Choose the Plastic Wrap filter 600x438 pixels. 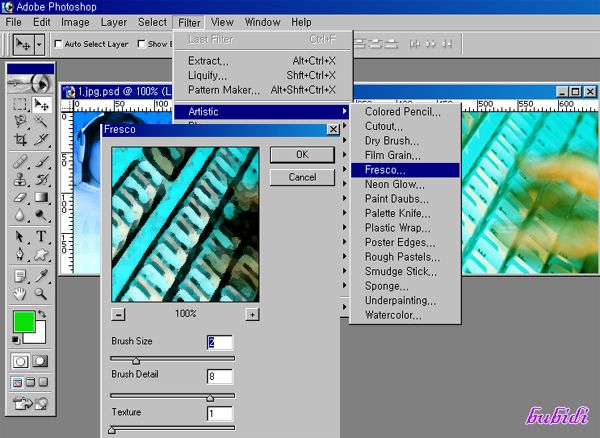coord(405,228)
